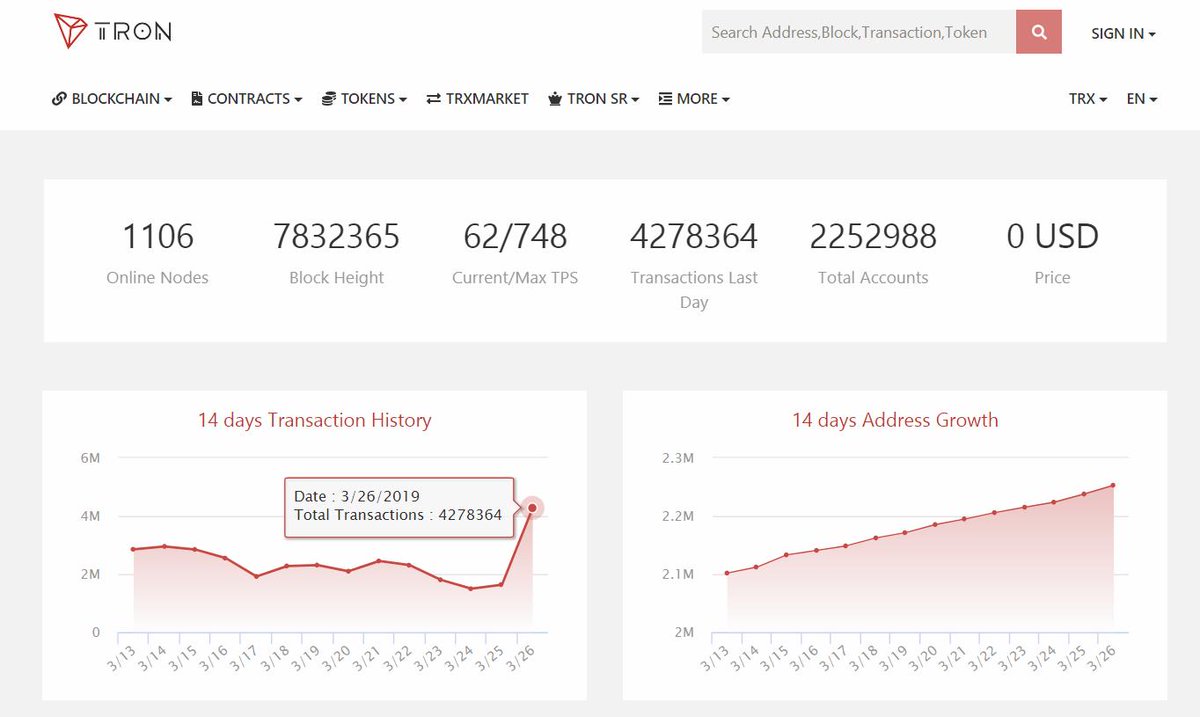Click the list icon beside MORE

coord(665,99)
